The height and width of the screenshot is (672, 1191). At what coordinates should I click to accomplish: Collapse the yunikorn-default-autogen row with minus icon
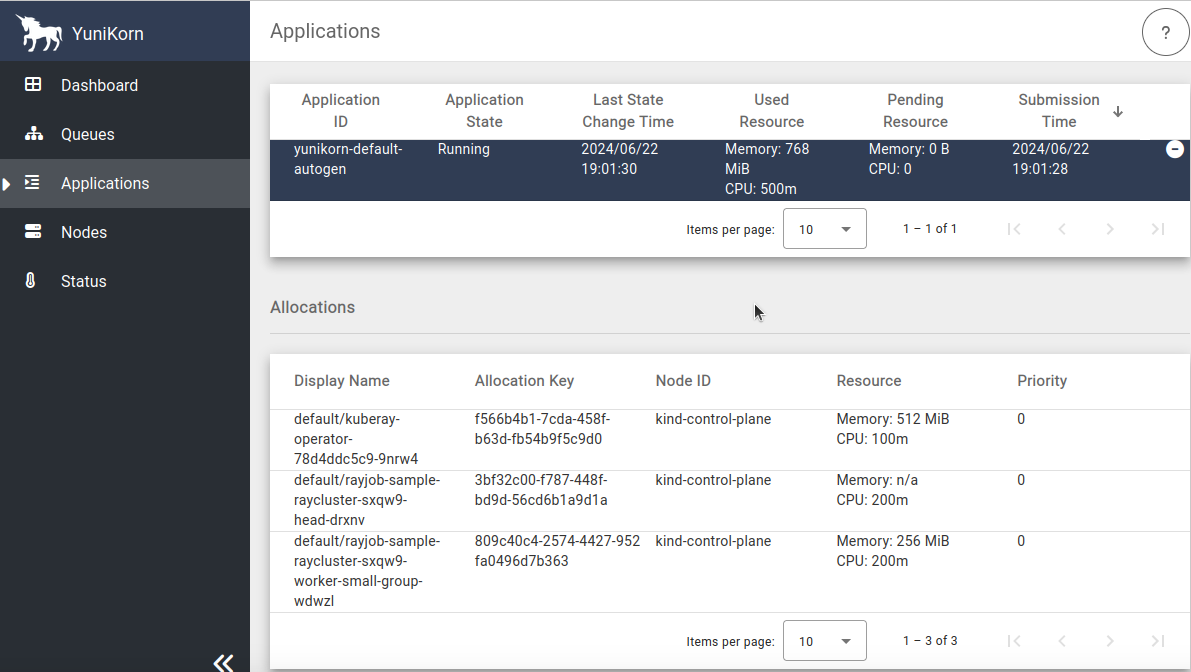coord(1175,149)
